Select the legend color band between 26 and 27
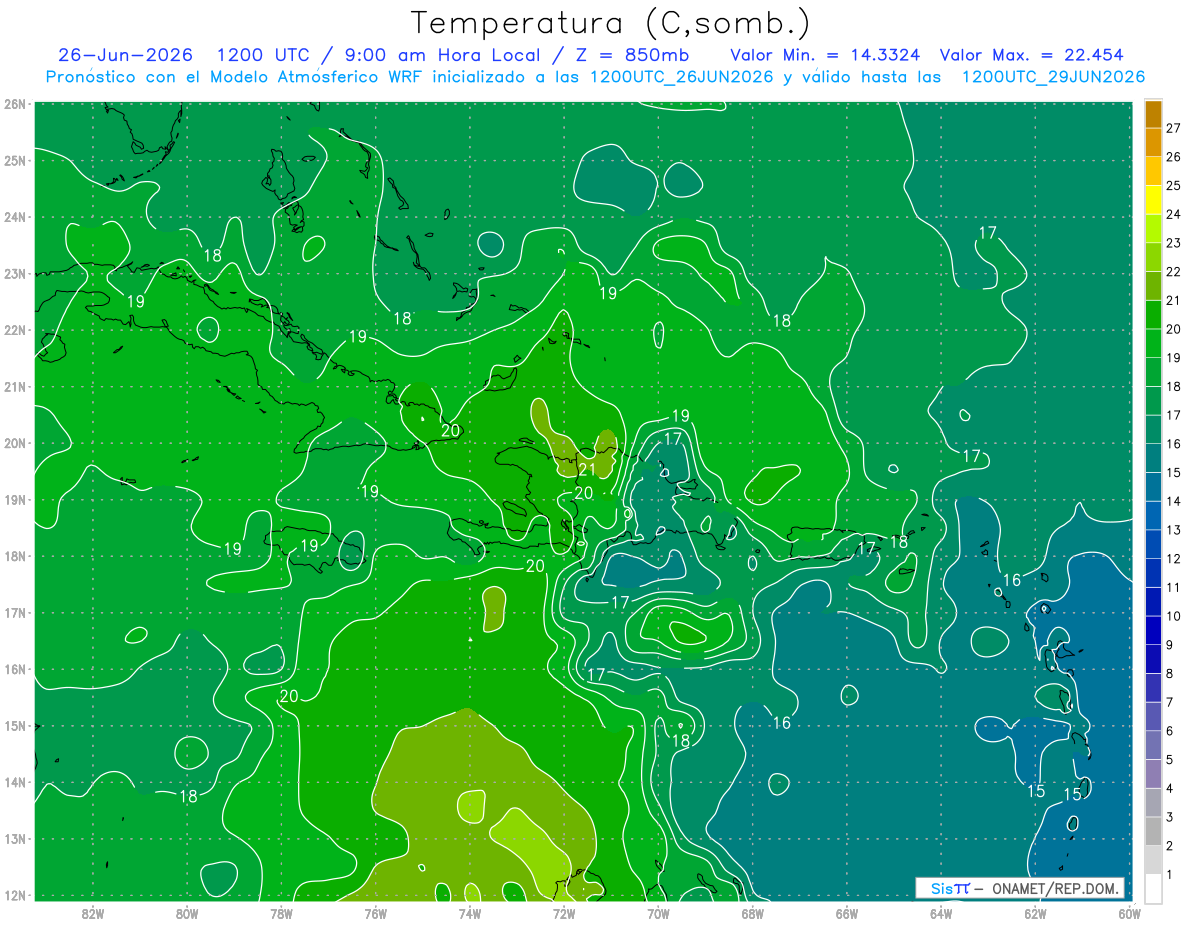The height and width of the screenshot is (927, 1200). [x=1153, y=143]
